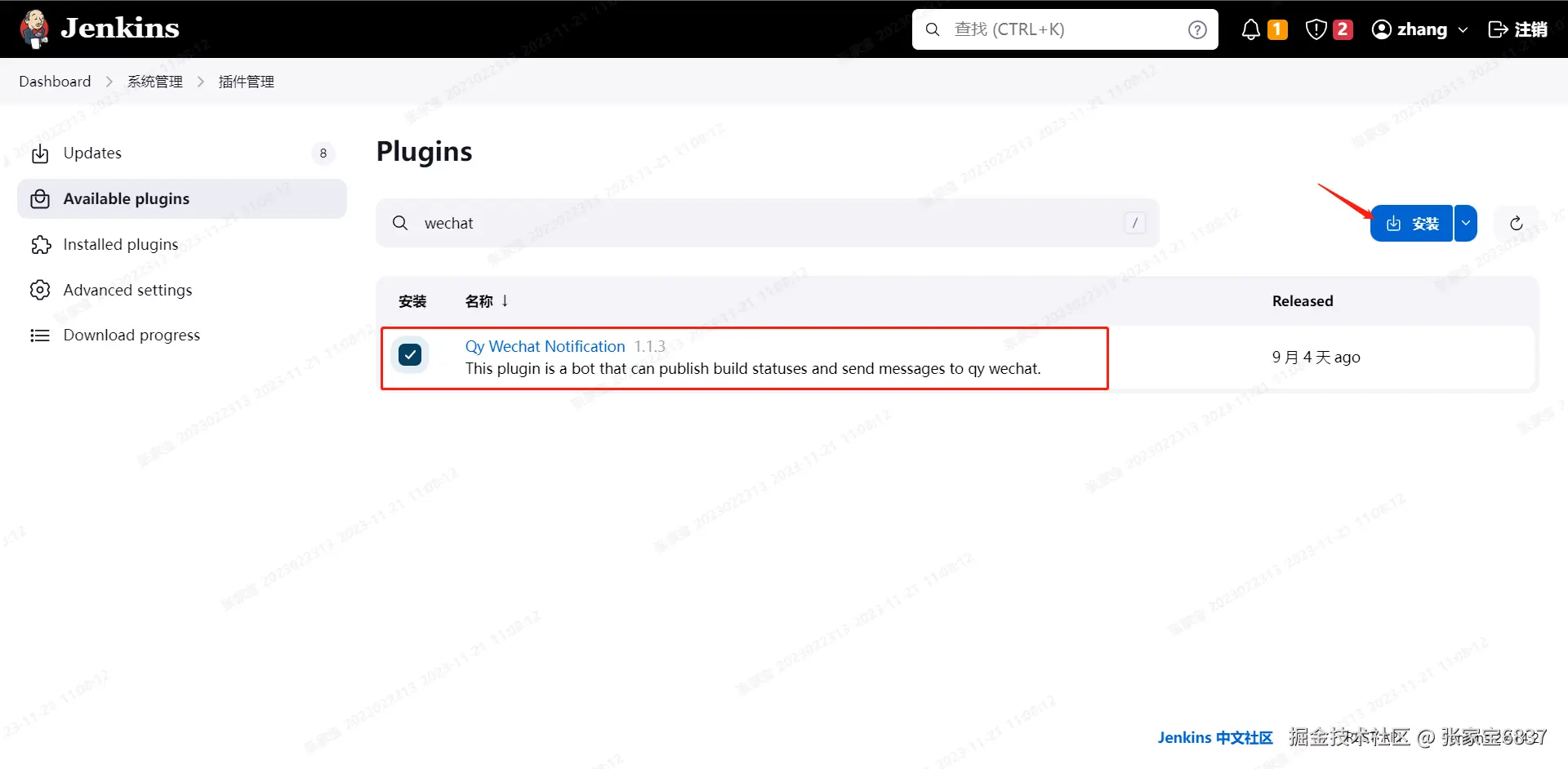Screen dimensions: 1568x769
Task: Open 系统管理 breadcrumb
Action: pos(155,82)
